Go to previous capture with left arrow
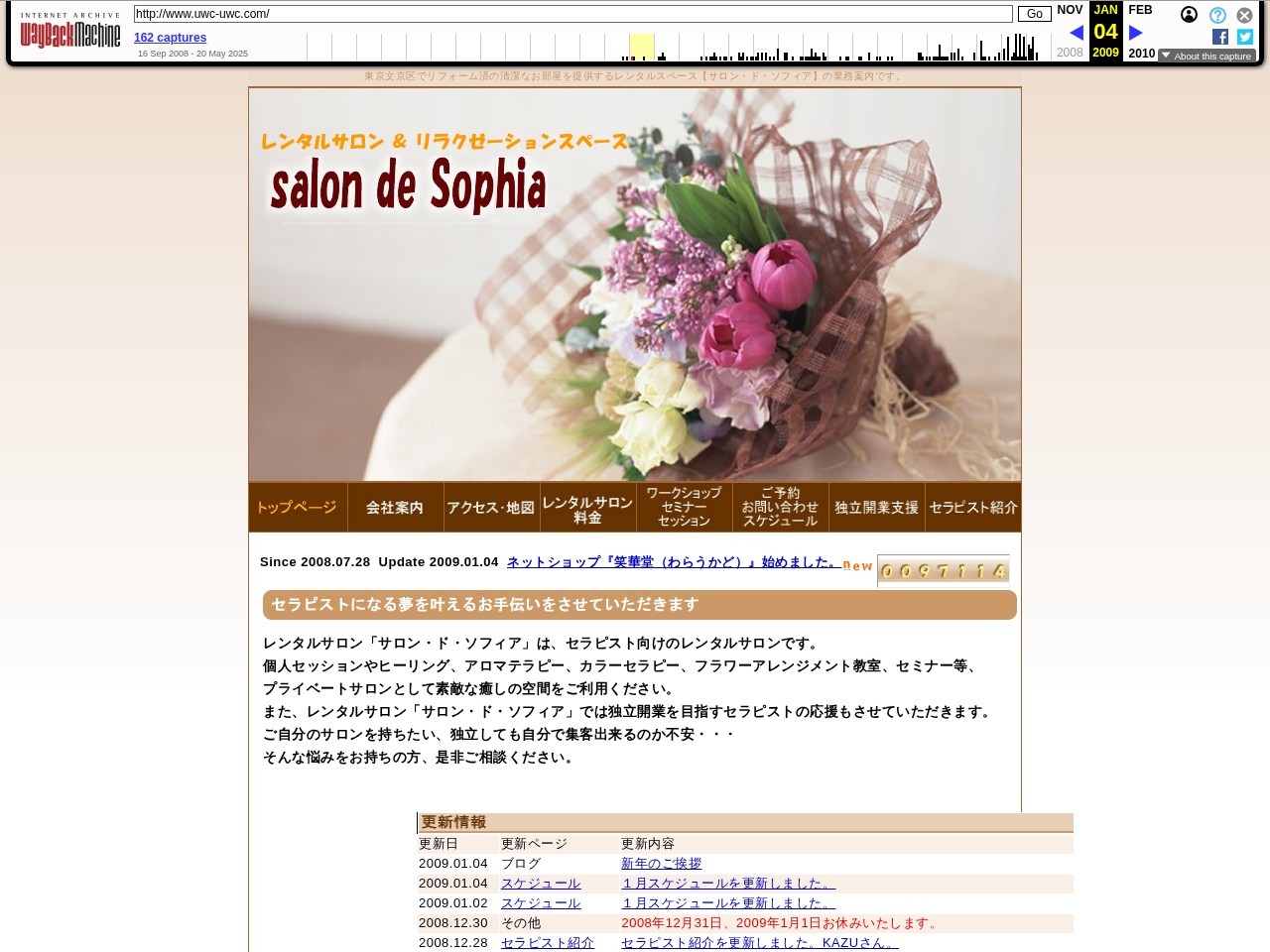This screenshot has width=1270, height=952. 1076,33
